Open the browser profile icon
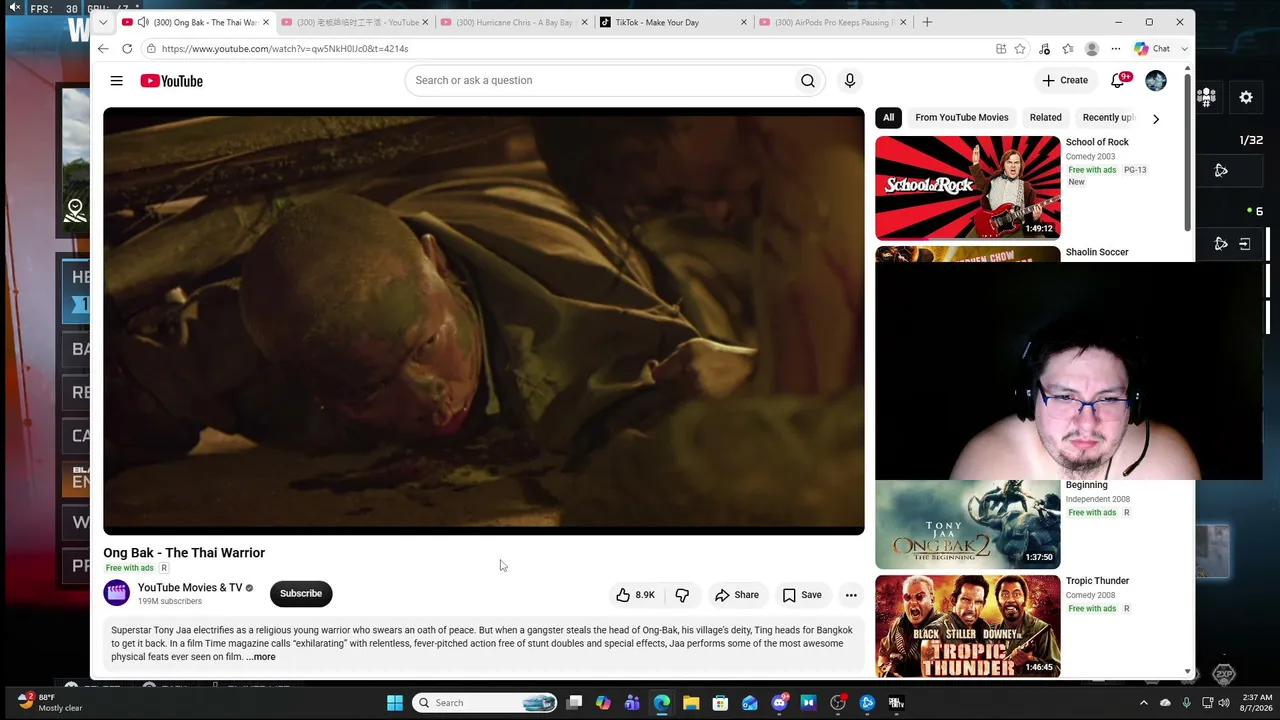 pos(1092,49)
